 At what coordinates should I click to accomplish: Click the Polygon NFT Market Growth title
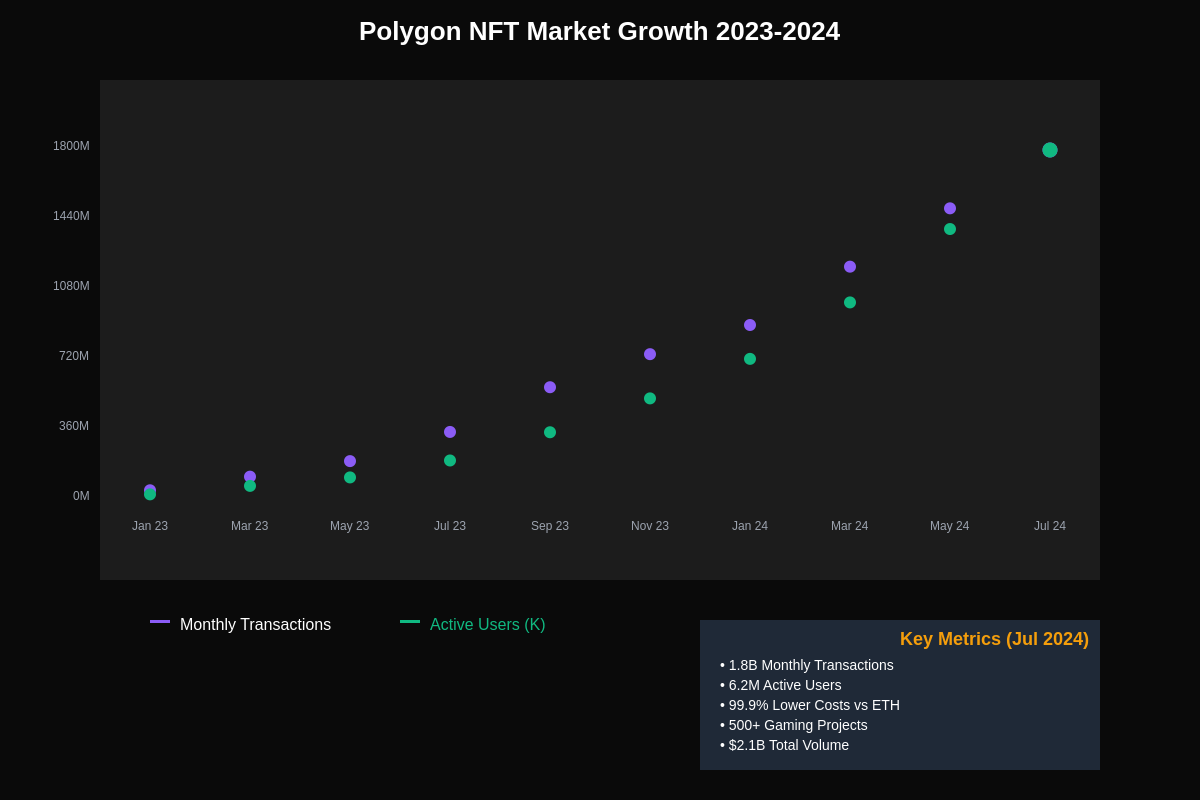[600, 31]
